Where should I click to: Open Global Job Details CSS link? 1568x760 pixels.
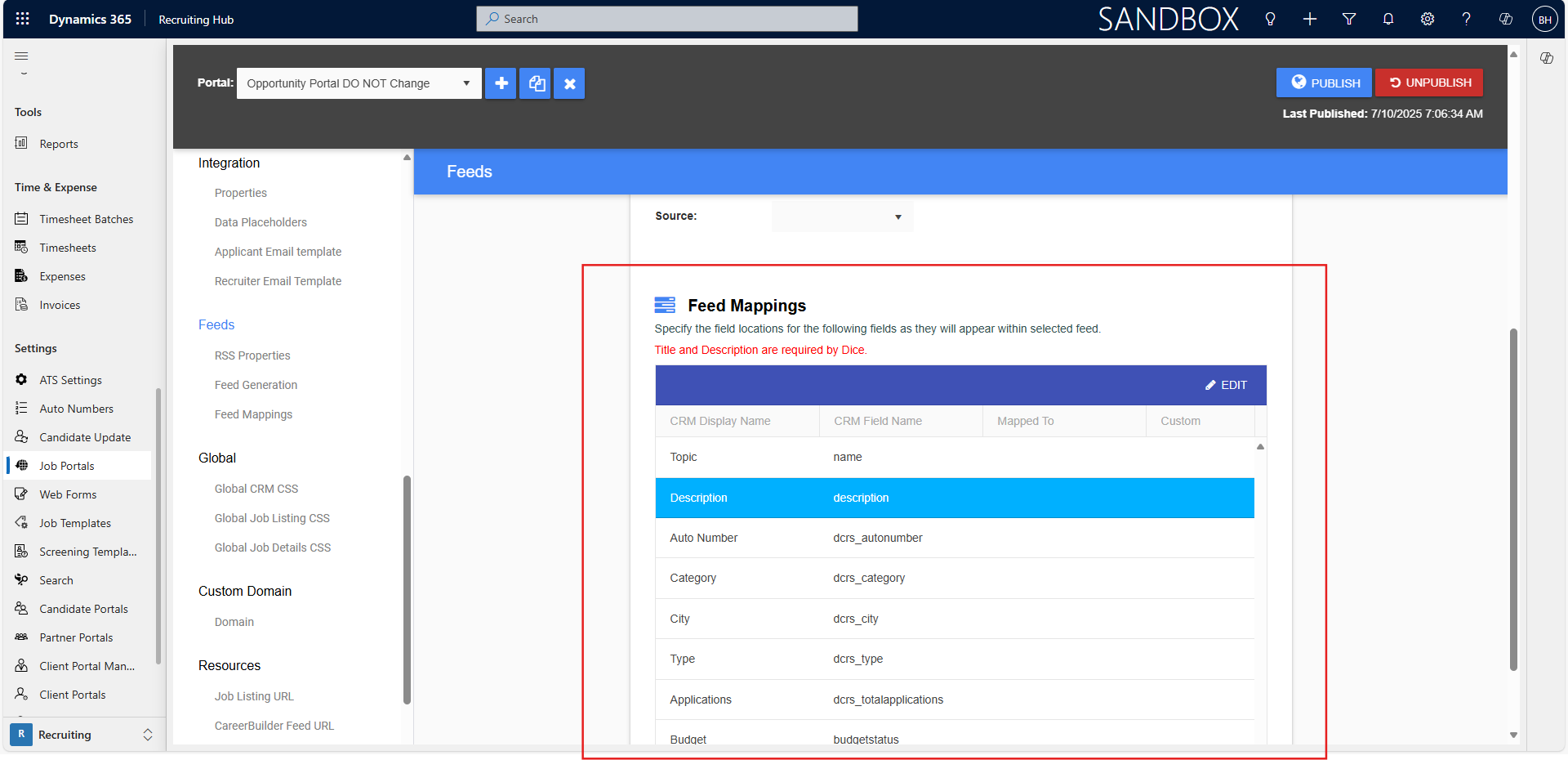(x=273, y=548)
